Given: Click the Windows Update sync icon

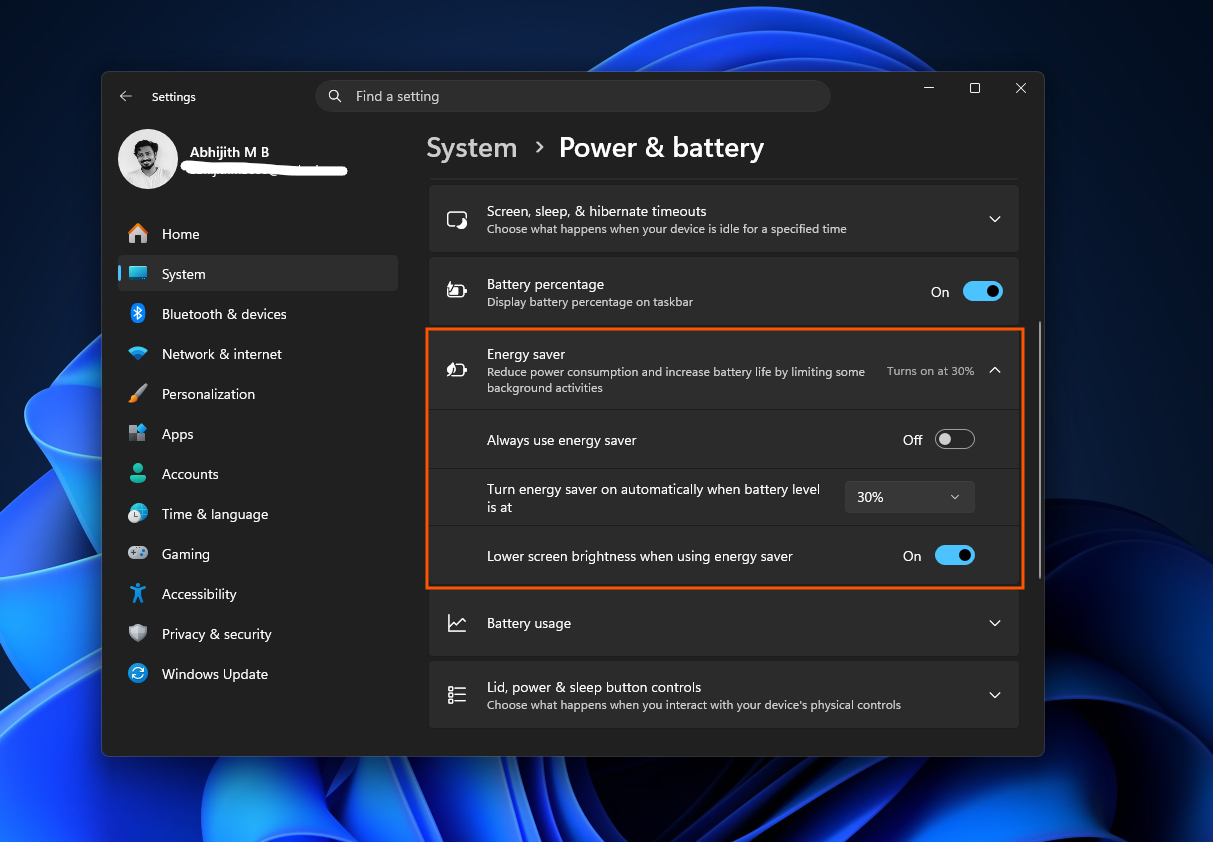Looking at the screenshot, I should [138, 674].
